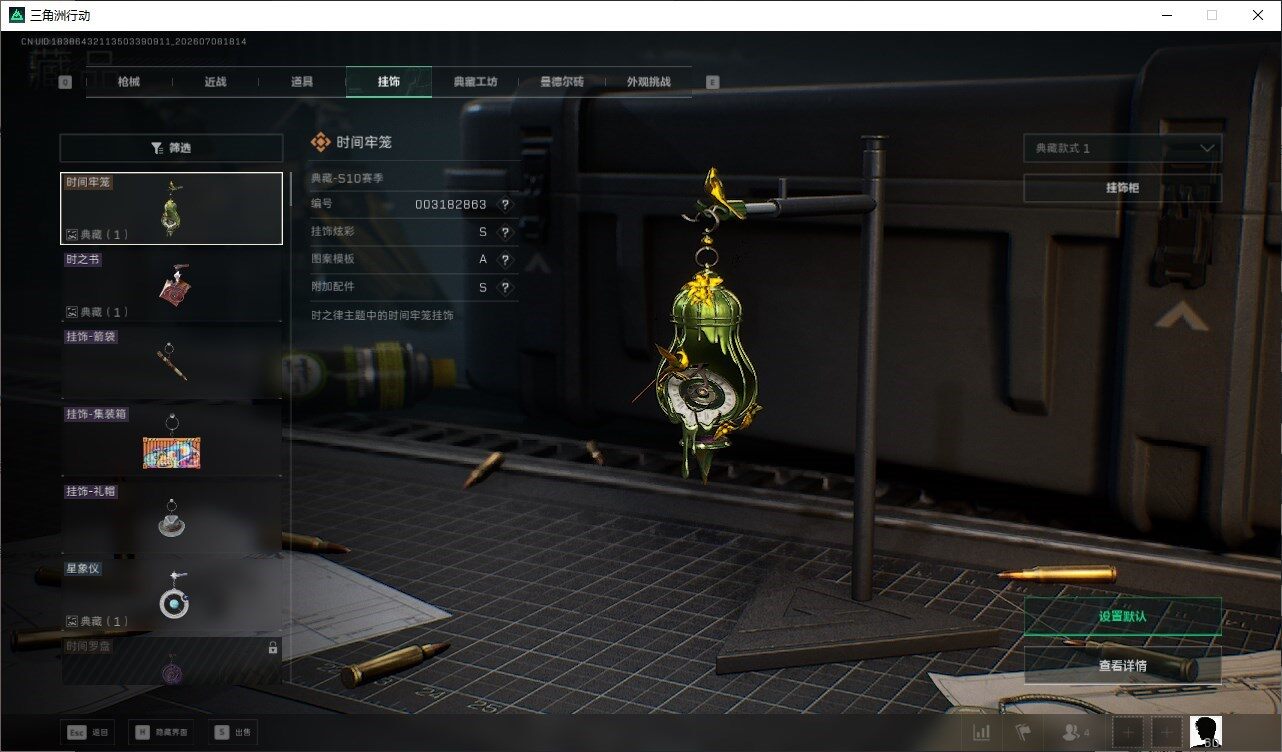The height and width of the screenshot is (752, 1282).
Task: Click the 出售 sell button
Action: [x=234, y=732]
